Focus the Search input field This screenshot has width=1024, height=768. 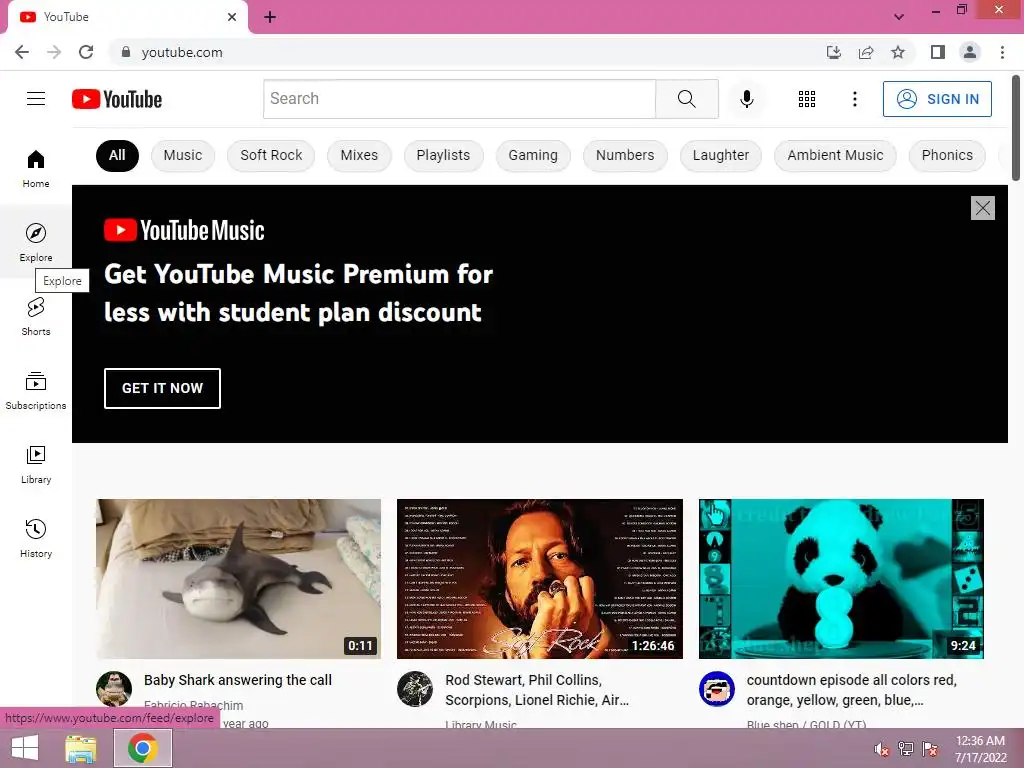tap(460, 99)
